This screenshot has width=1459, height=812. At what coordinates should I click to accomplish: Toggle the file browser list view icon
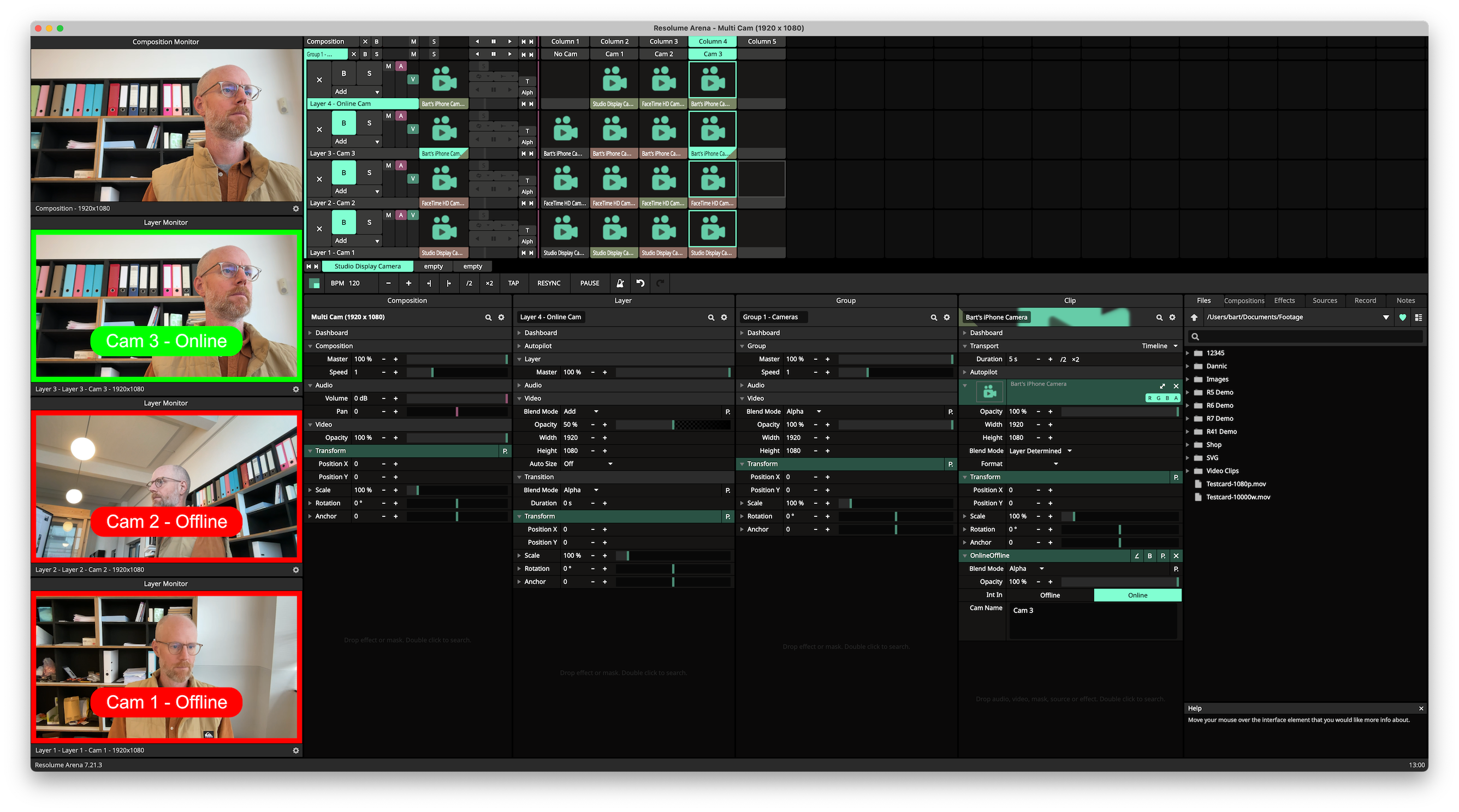(1418, 318)
